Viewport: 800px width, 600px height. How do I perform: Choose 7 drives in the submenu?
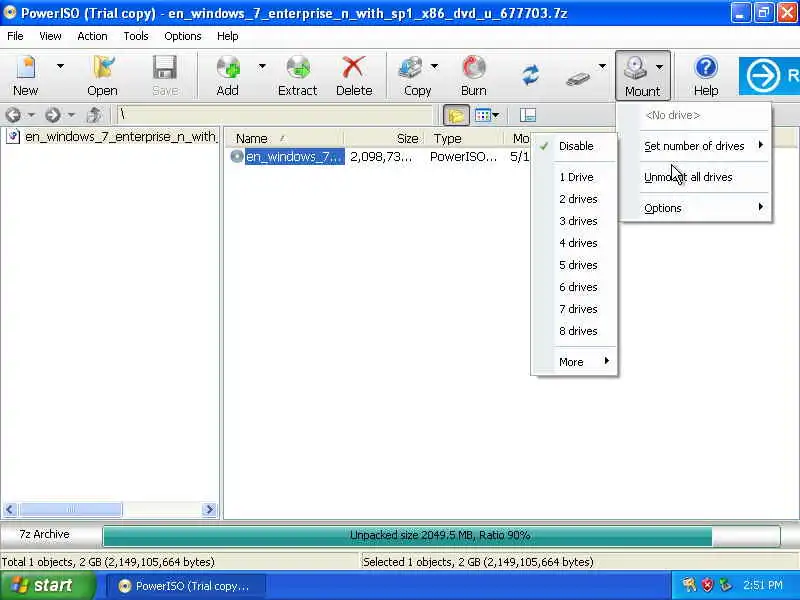tap(574, 309)
